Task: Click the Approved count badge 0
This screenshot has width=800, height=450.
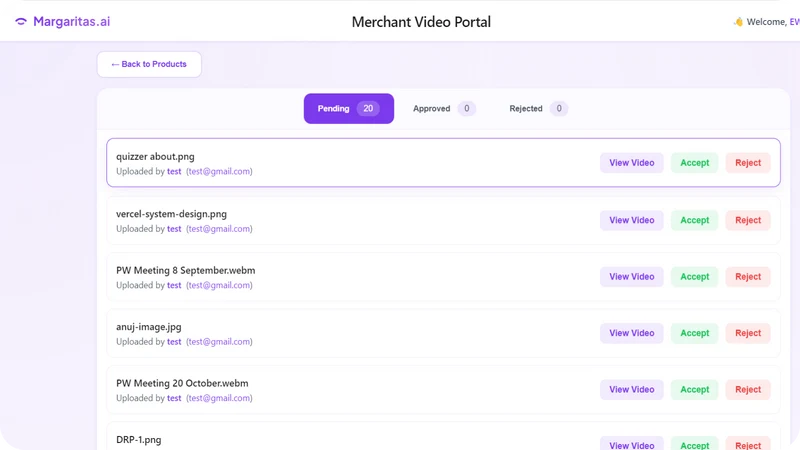Action: point(466,108)
